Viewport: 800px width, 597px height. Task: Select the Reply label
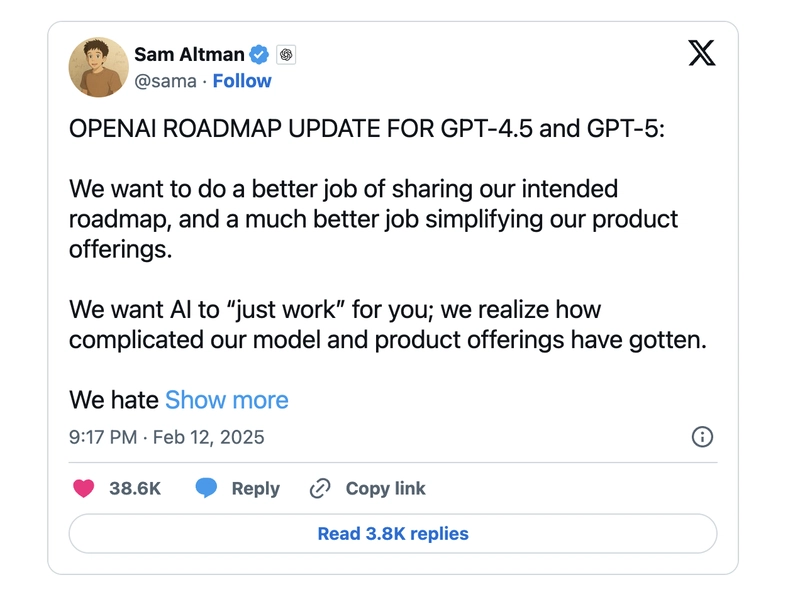(256, 488)
